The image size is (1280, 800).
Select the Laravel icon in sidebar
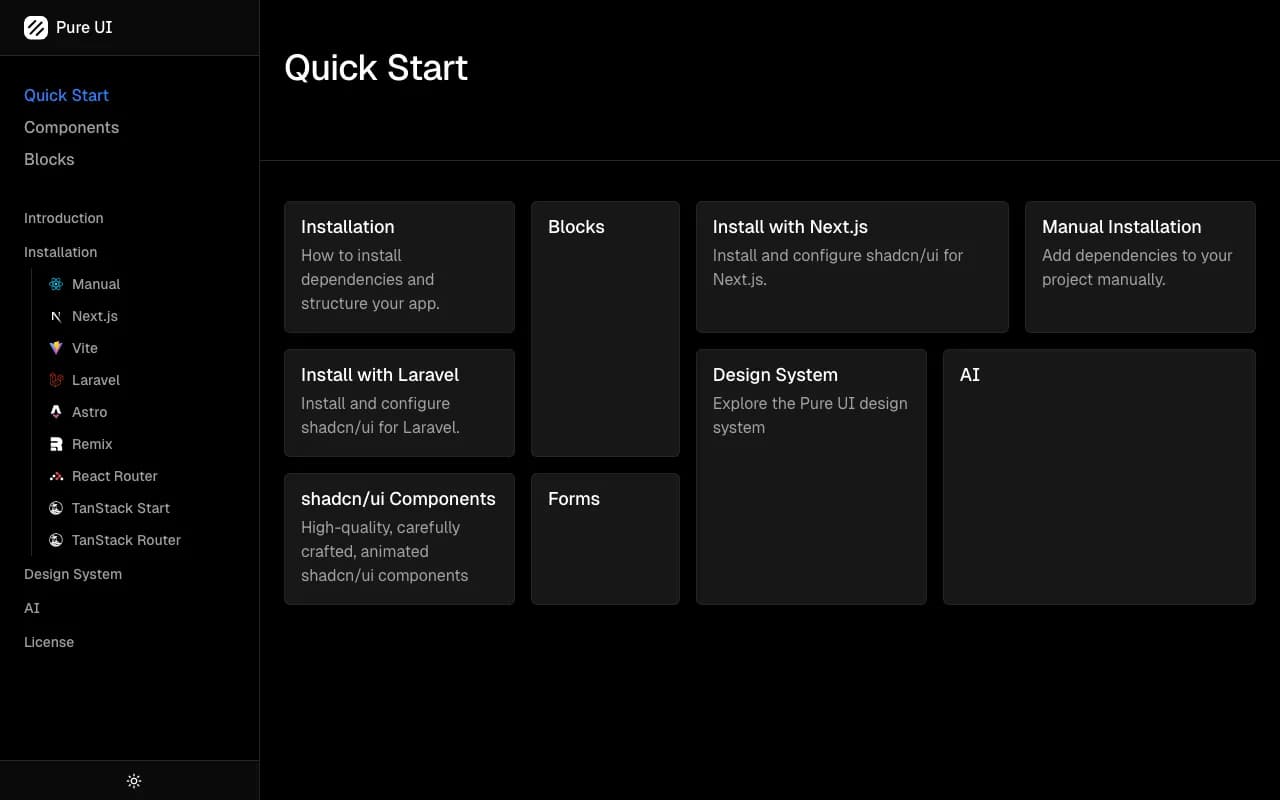[x=56, y=380]
